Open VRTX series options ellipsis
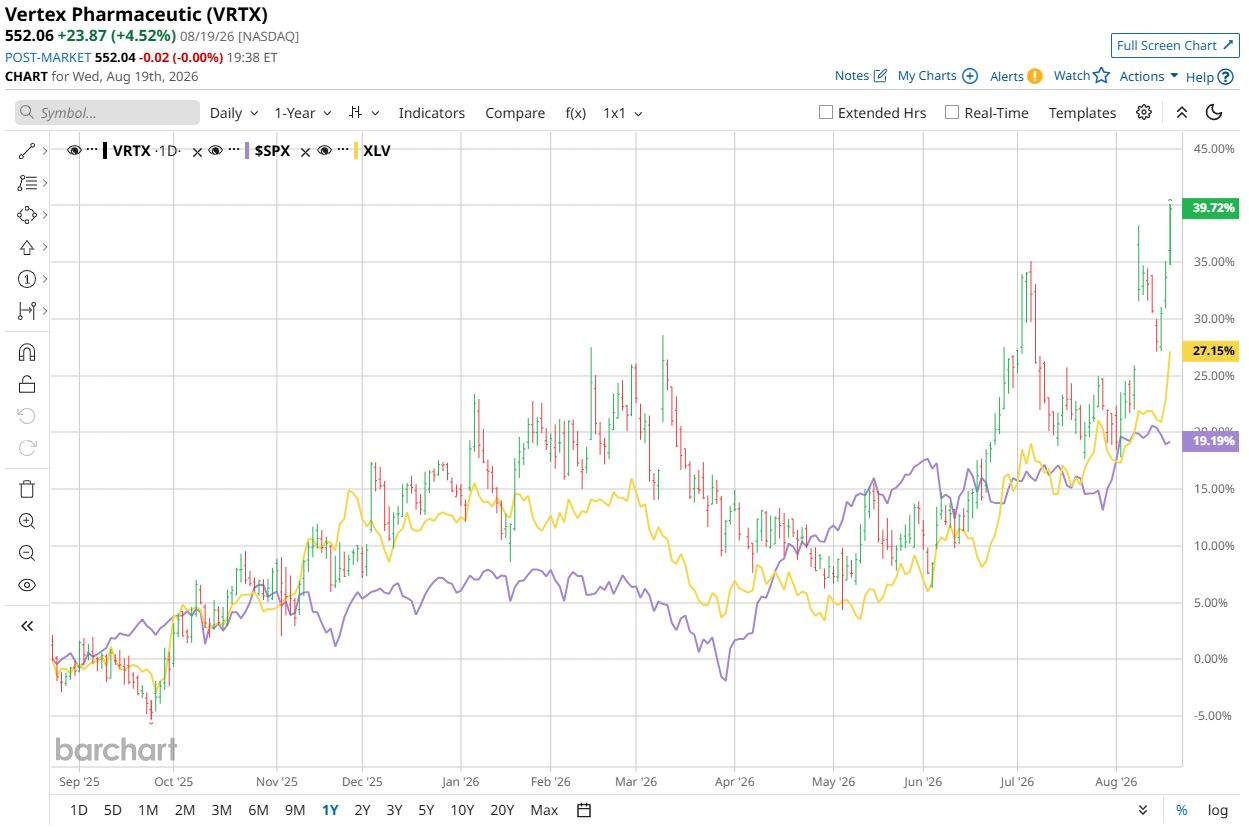Viewport: 1249px width, 835px height. tap(92, 151)
